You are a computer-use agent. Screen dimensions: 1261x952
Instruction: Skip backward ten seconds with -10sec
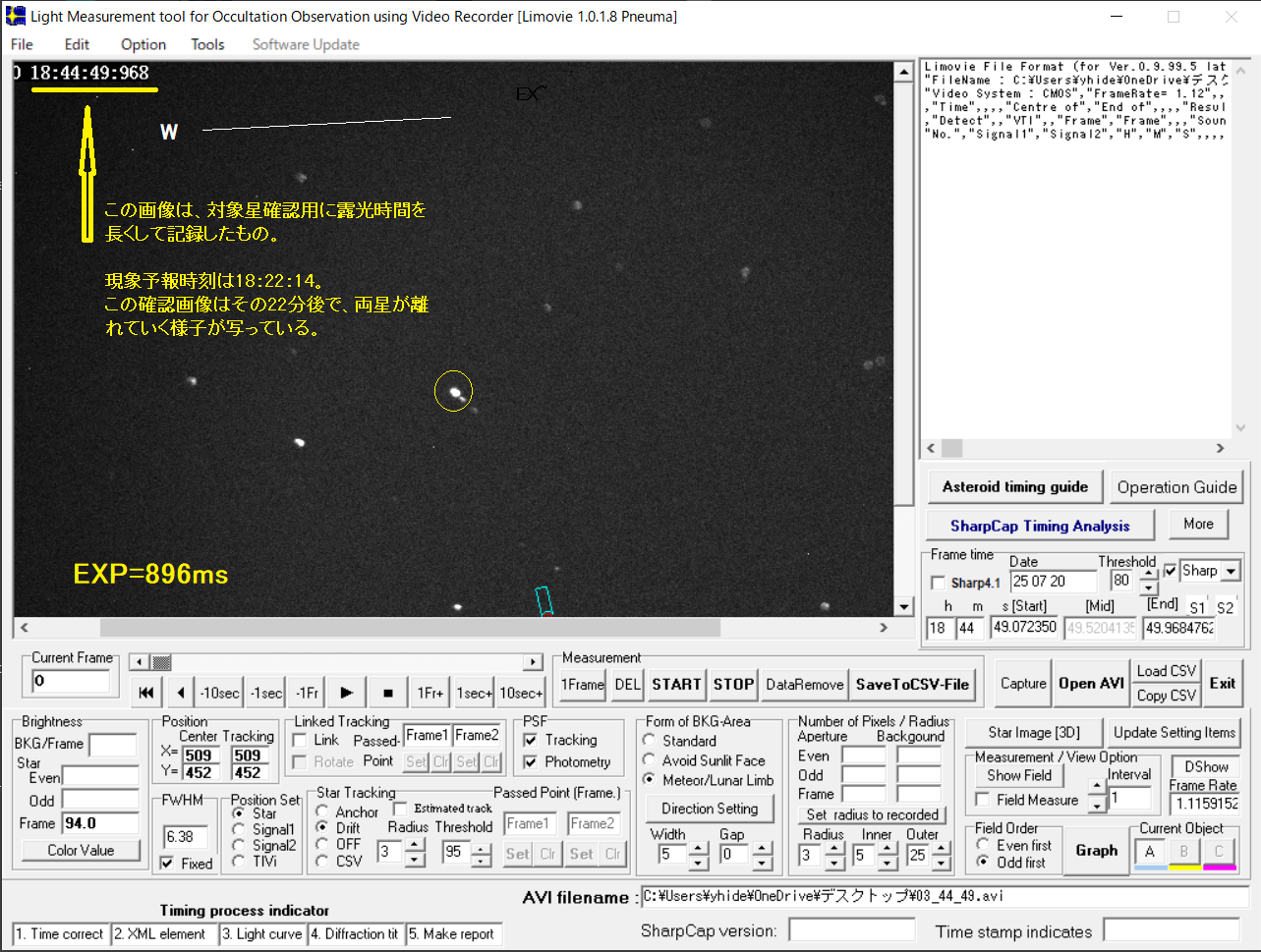click(219, 693)
